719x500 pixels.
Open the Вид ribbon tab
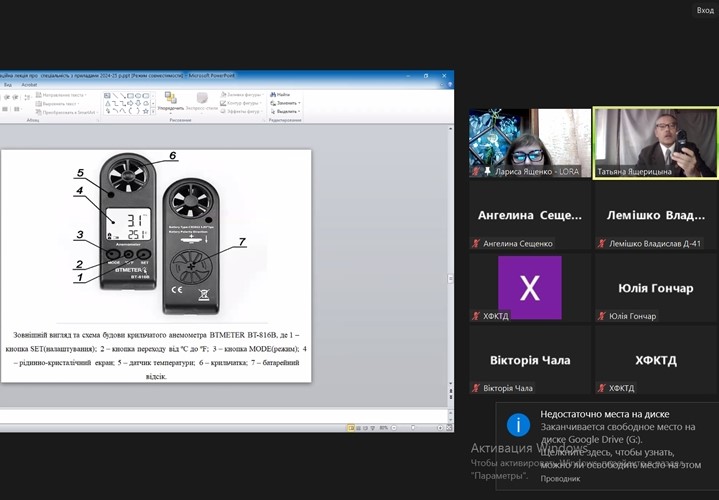(x=8, y=85)
